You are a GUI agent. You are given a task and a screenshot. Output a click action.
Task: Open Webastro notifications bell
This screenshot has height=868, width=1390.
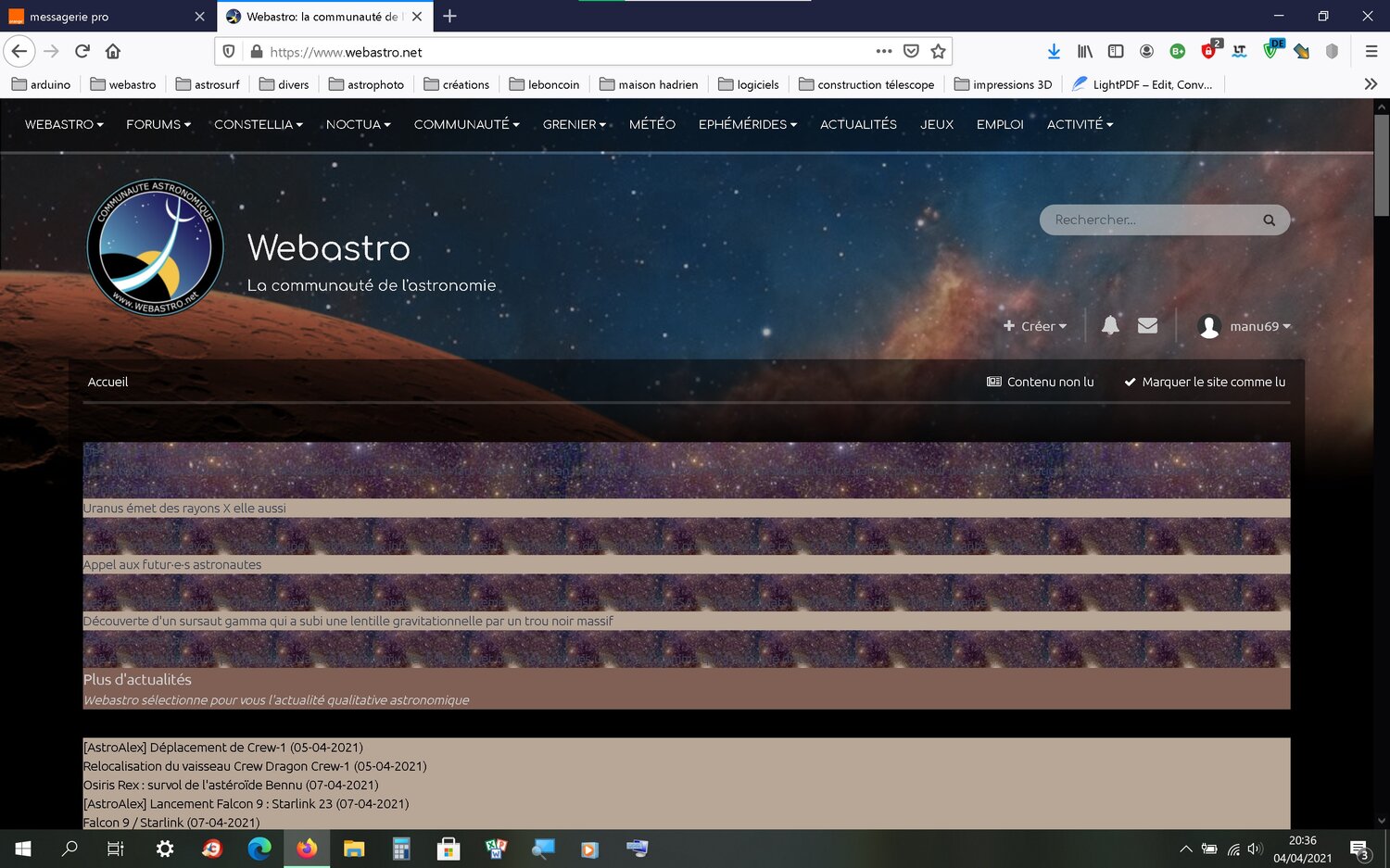tap(1110, 325)
